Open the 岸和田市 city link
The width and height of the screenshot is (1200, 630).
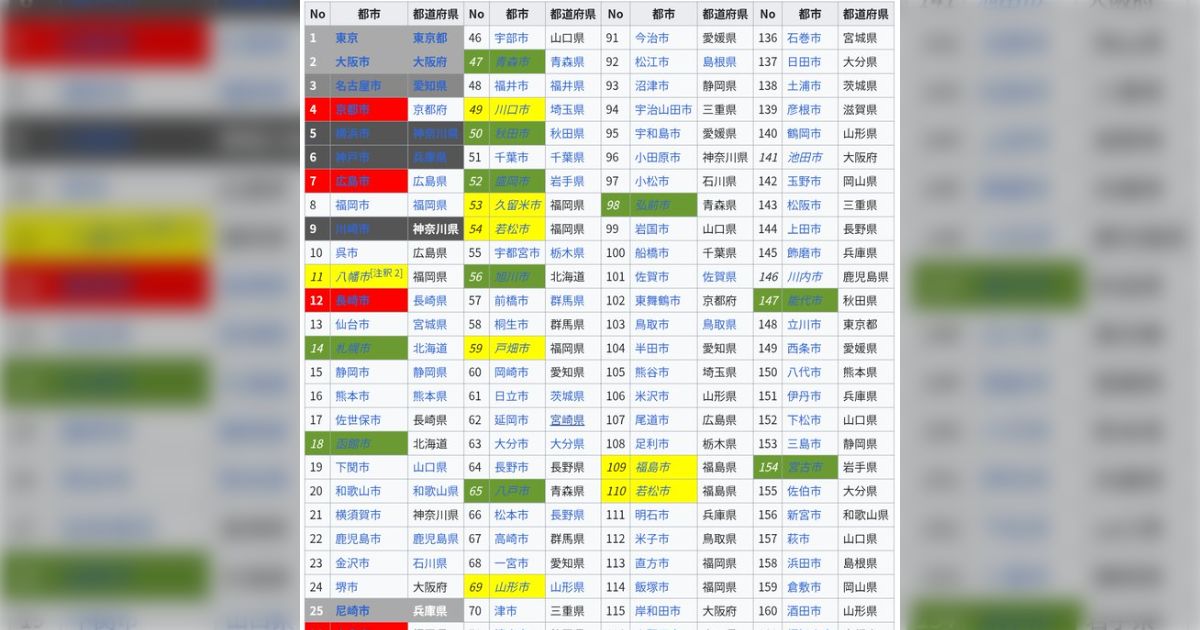click(x=658, y=611)
